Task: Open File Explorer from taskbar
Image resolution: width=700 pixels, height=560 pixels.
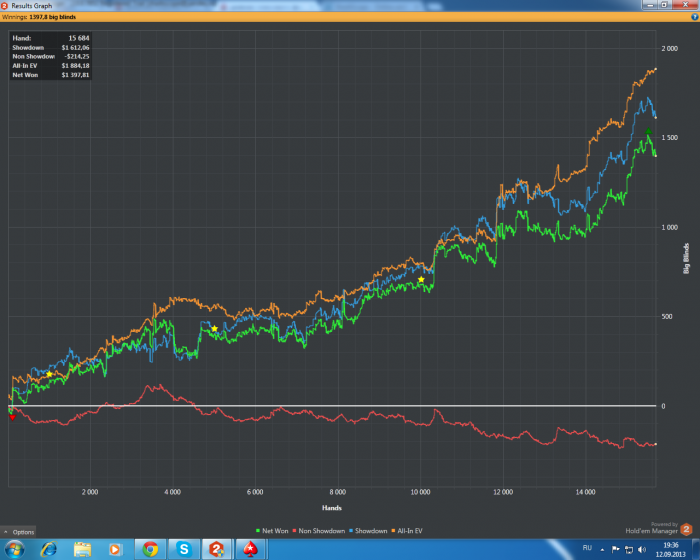Action: [x=82, y=549]
